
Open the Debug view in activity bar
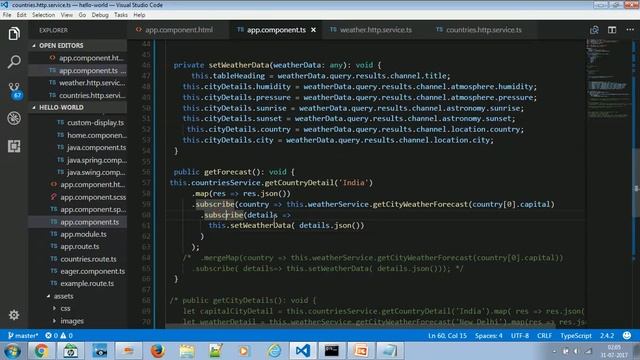(x=14, y=118)
